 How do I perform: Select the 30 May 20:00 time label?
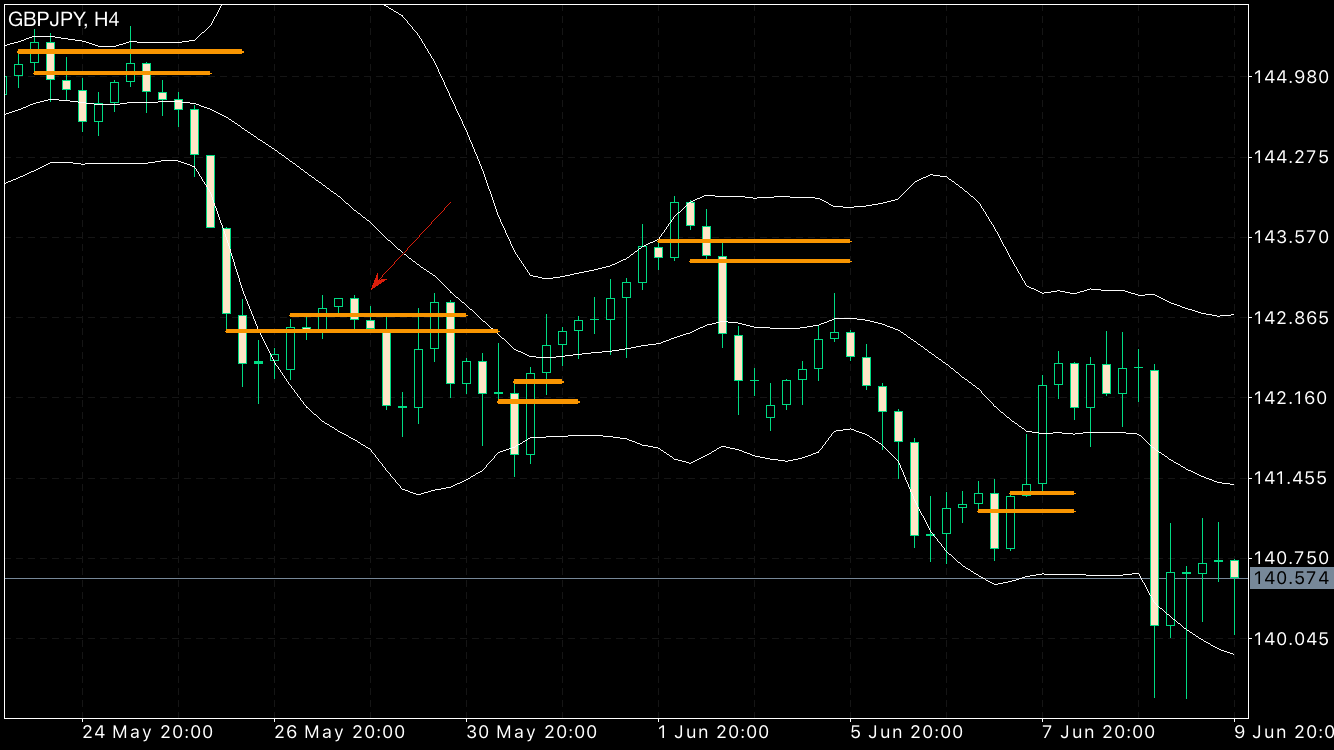pyautogui.click(x=532, y=732)
